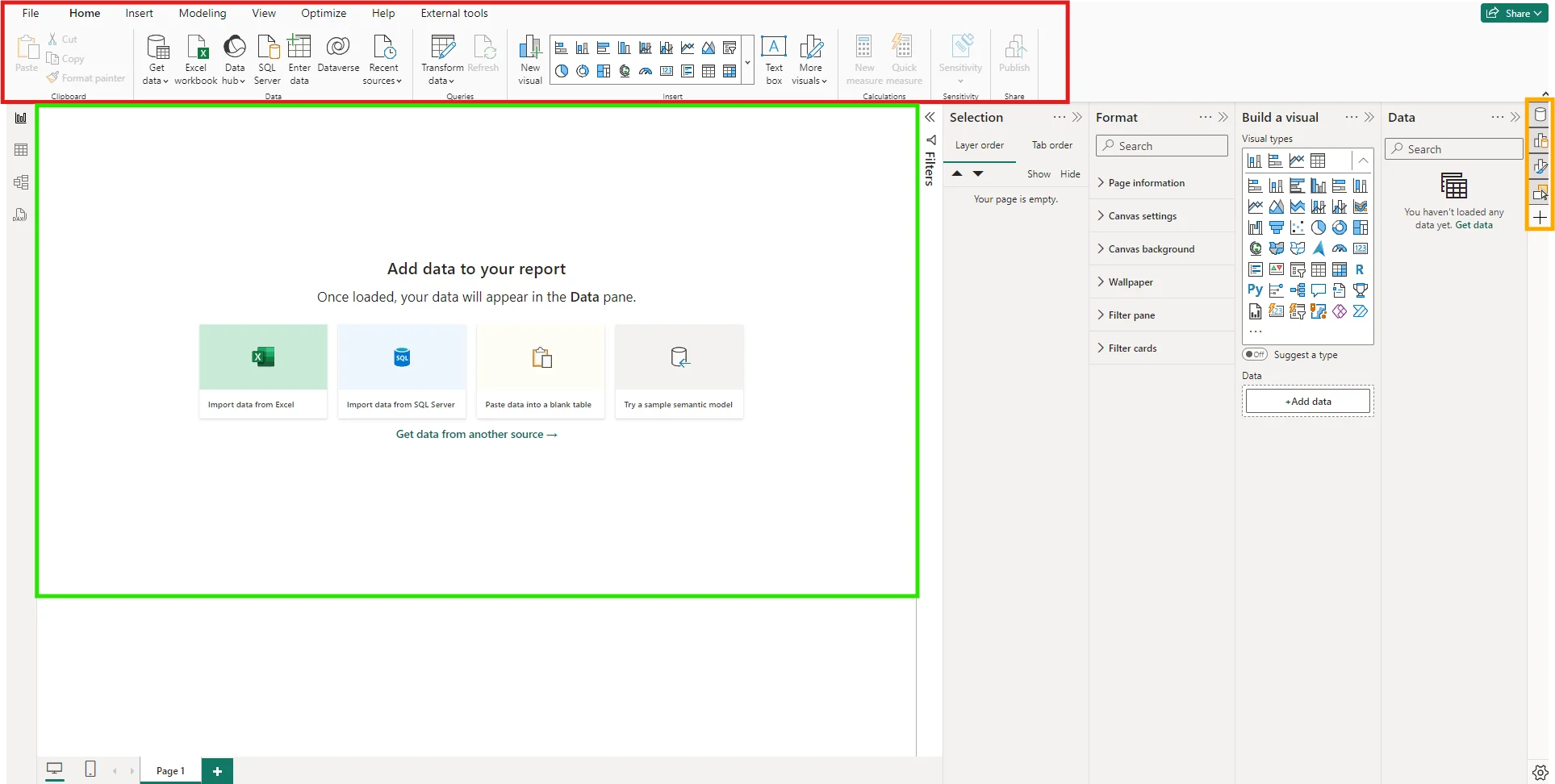This screenshot has height=784, width=1555.
Task: Click Try a sample semantic model card
Action: tap(679, 371)
